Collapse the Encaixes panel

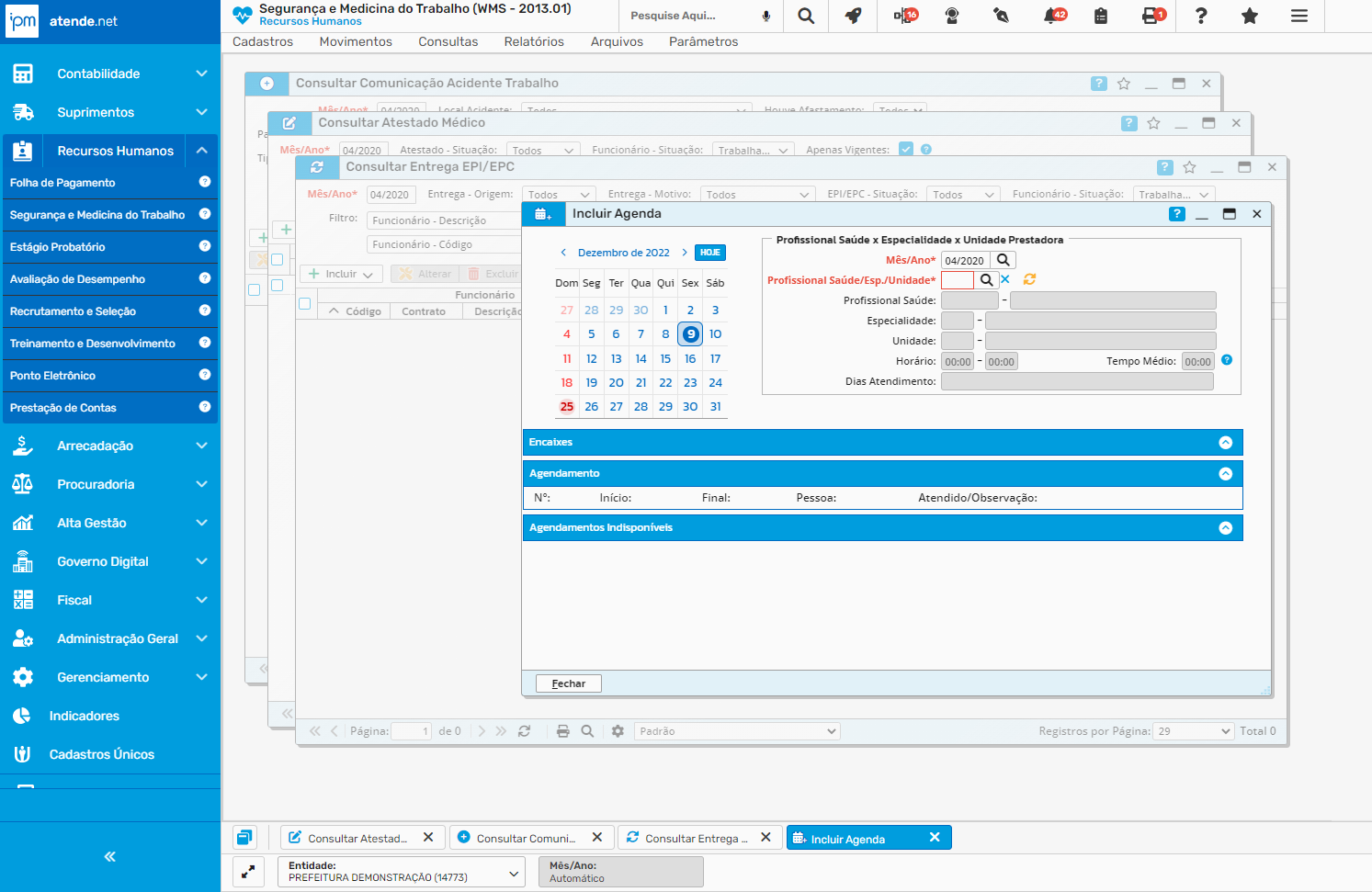(x=1225, y=443)
